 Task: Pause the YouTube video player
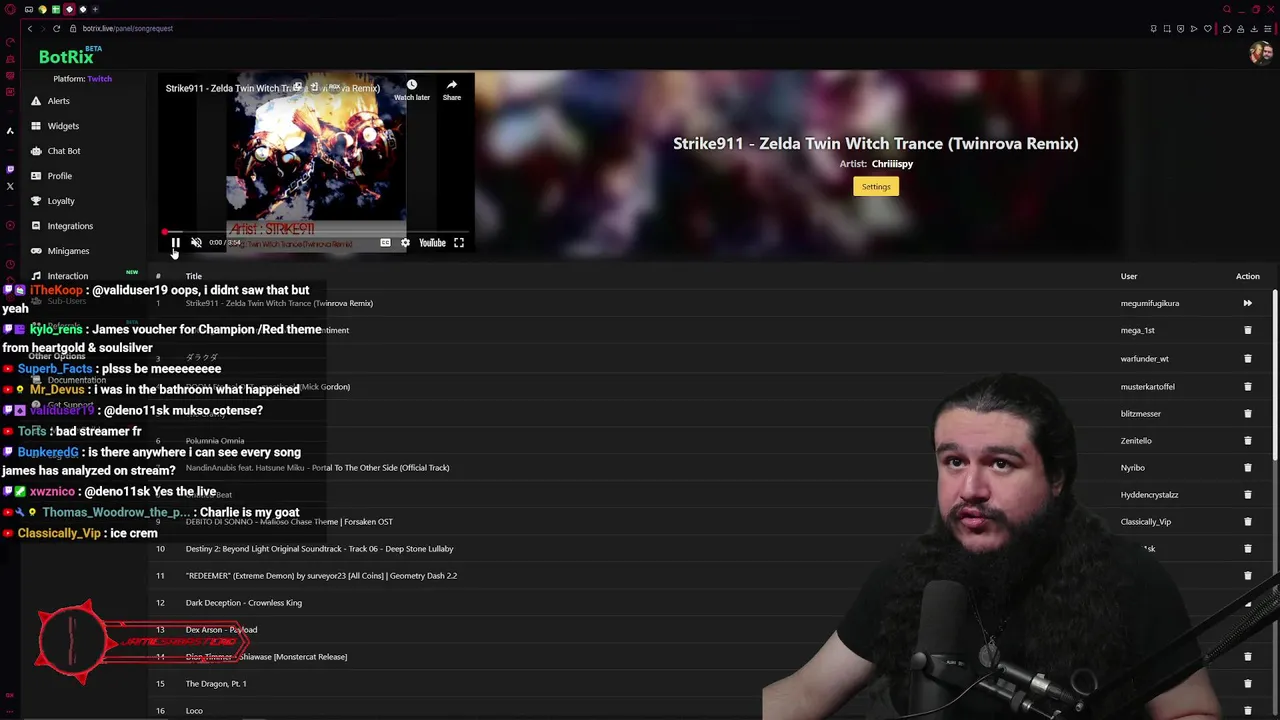point(175,242)
